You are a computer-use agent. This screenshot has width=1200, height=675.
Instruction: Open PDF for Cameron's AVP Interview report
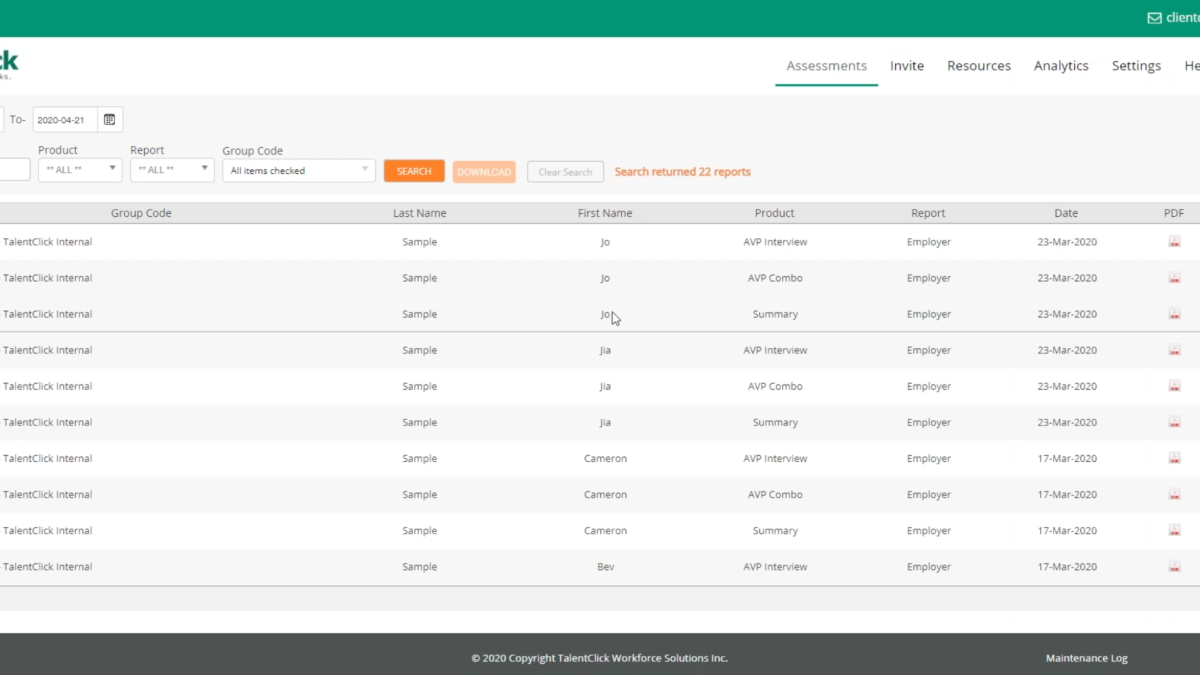coord(1174,458)
